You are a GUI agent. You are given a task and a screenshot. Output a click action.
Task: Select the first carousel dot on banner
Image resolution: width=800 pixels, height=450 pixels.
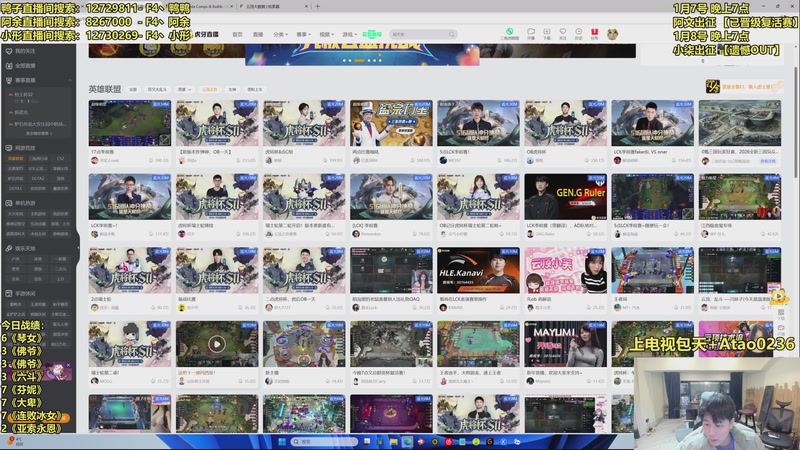[344, 61]
